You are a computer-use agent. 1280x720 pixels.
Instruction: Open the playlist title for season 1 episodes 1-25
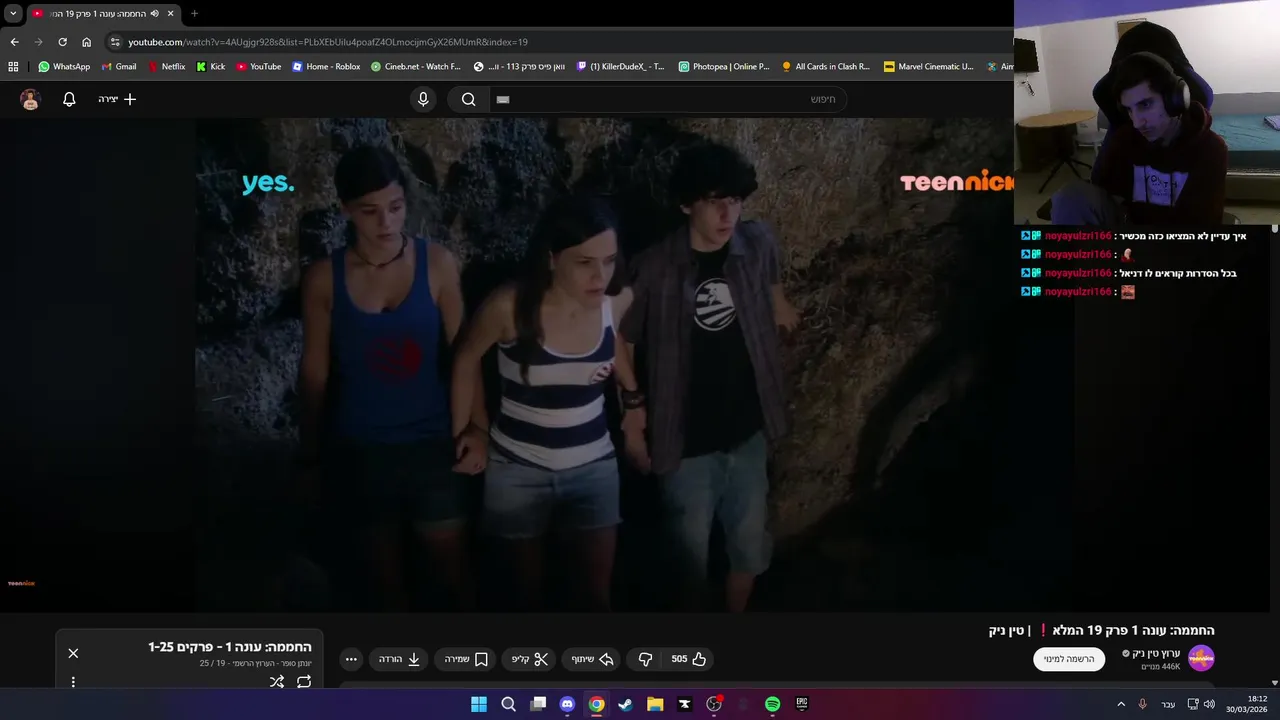pos(230,647)
